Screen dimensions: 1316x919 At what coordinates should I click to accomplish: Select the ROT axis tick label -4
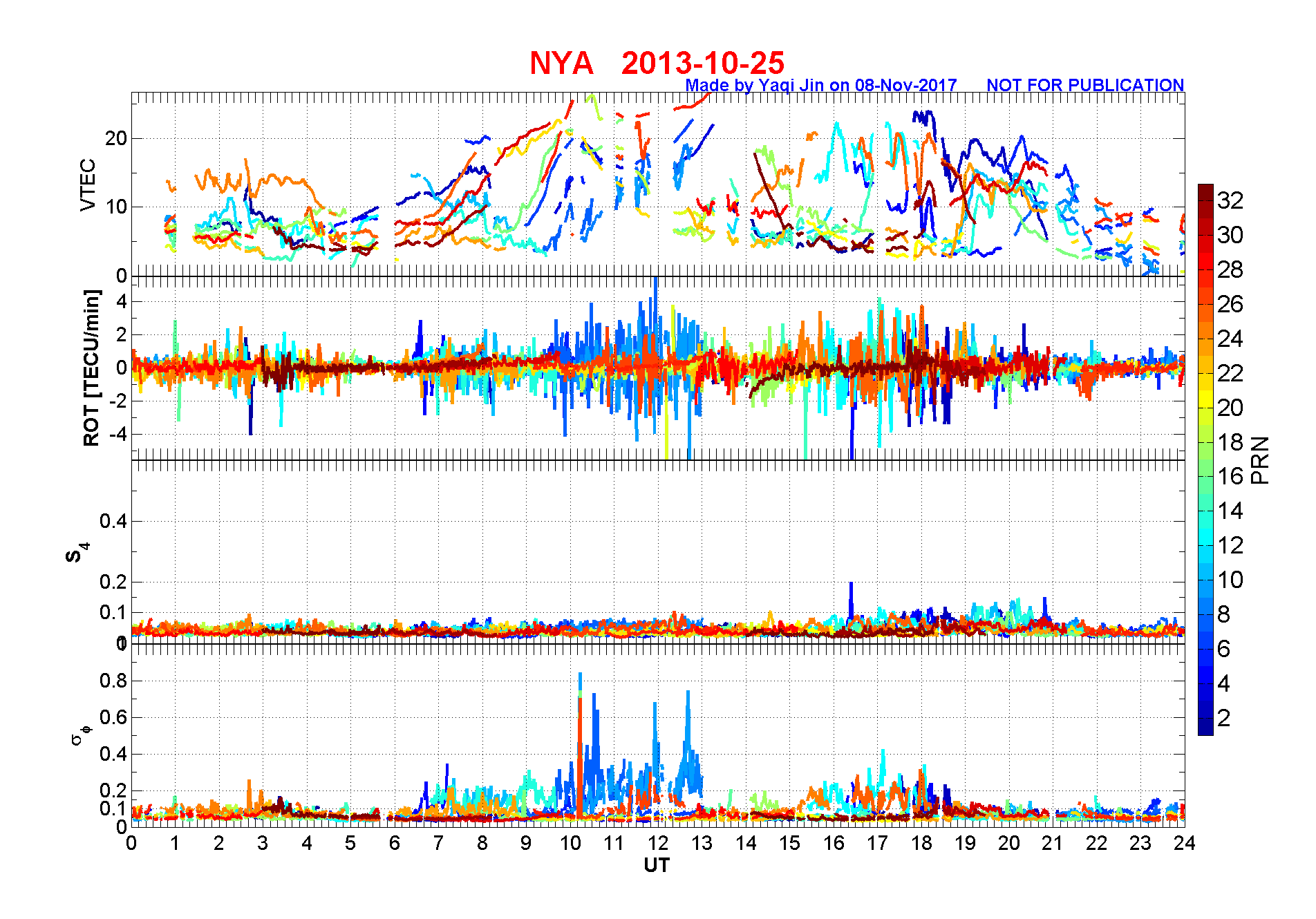pos(118,435)
